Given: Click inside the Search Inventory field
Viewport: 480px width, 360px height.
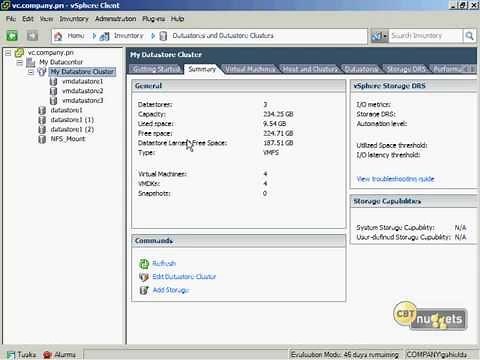Looking at the screenshot, I should (426, 36).
